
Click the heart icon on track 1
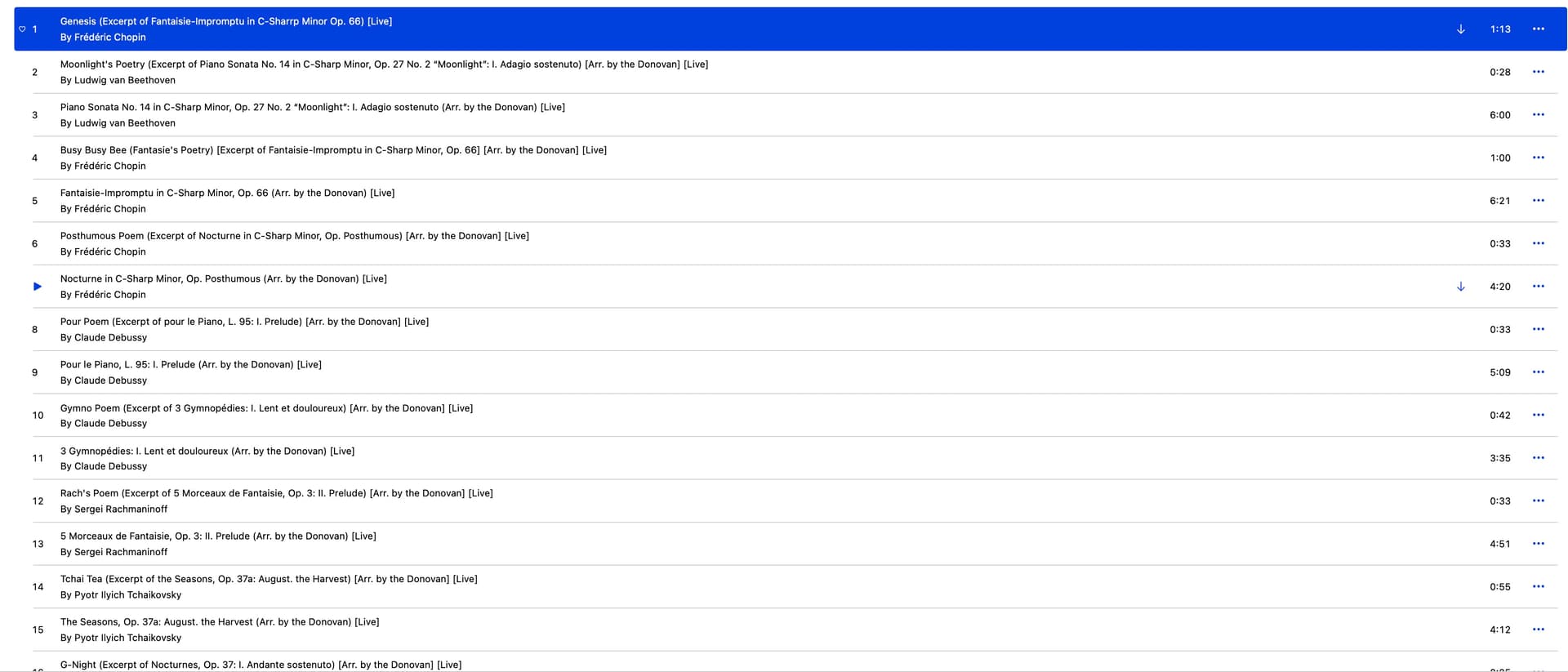point(22,29)
